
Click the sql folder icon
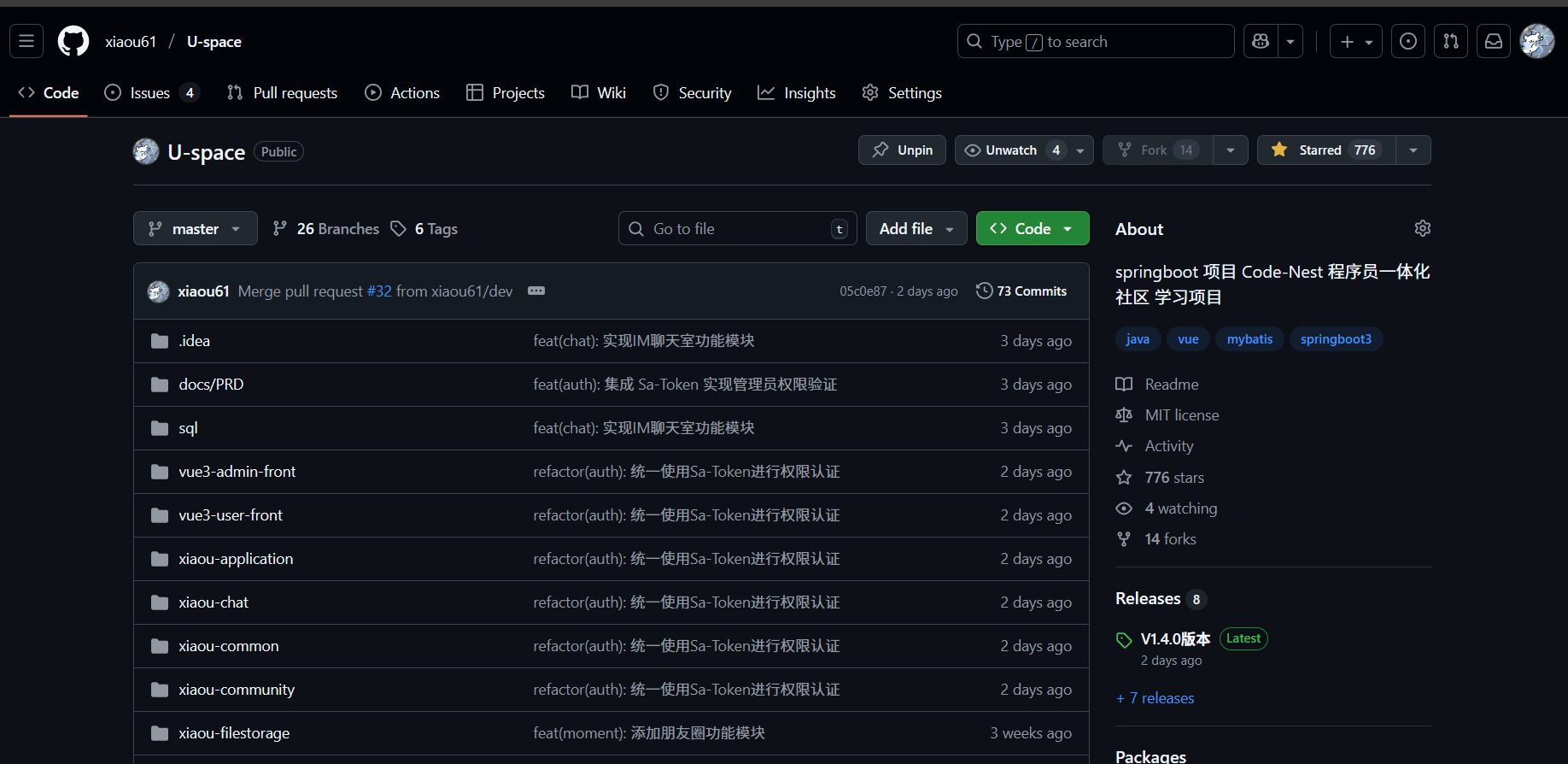(160, 428)
